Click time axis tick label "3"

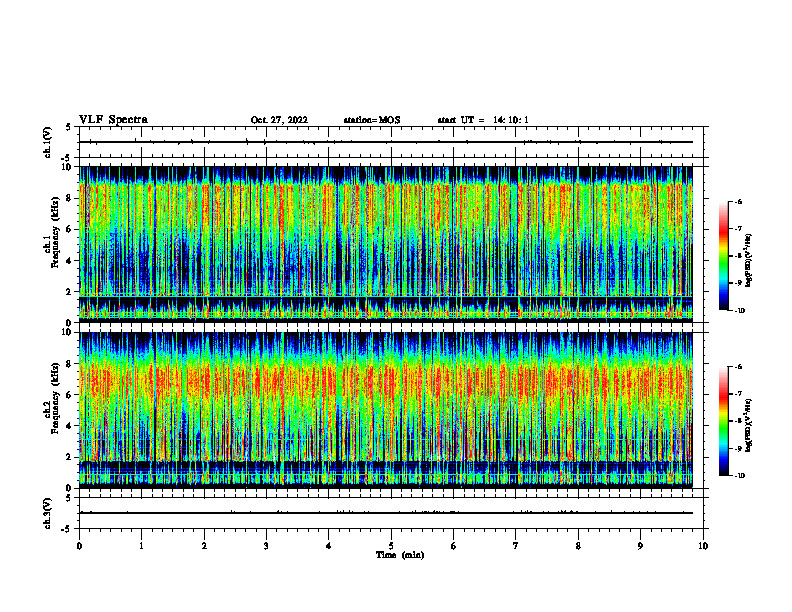pos(266,546)
